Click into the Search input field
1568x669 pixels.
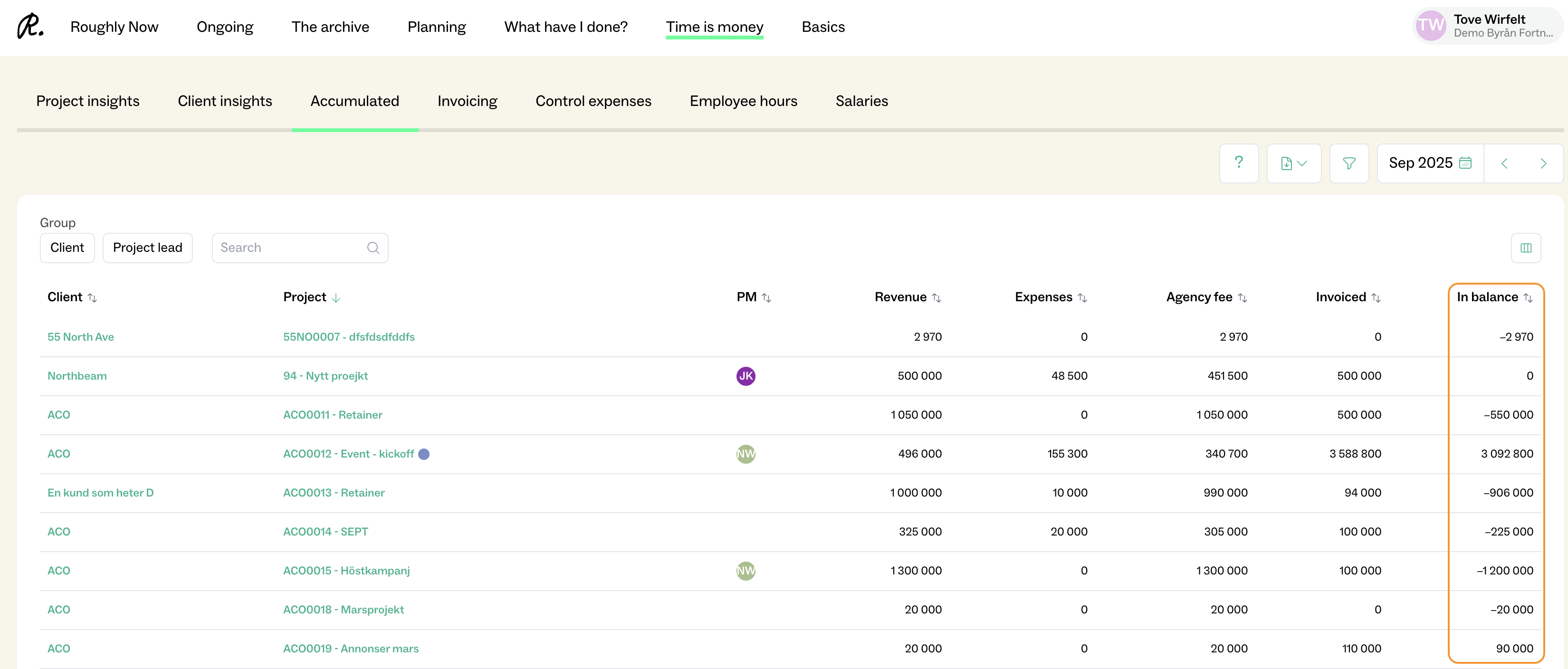[289, 248]
